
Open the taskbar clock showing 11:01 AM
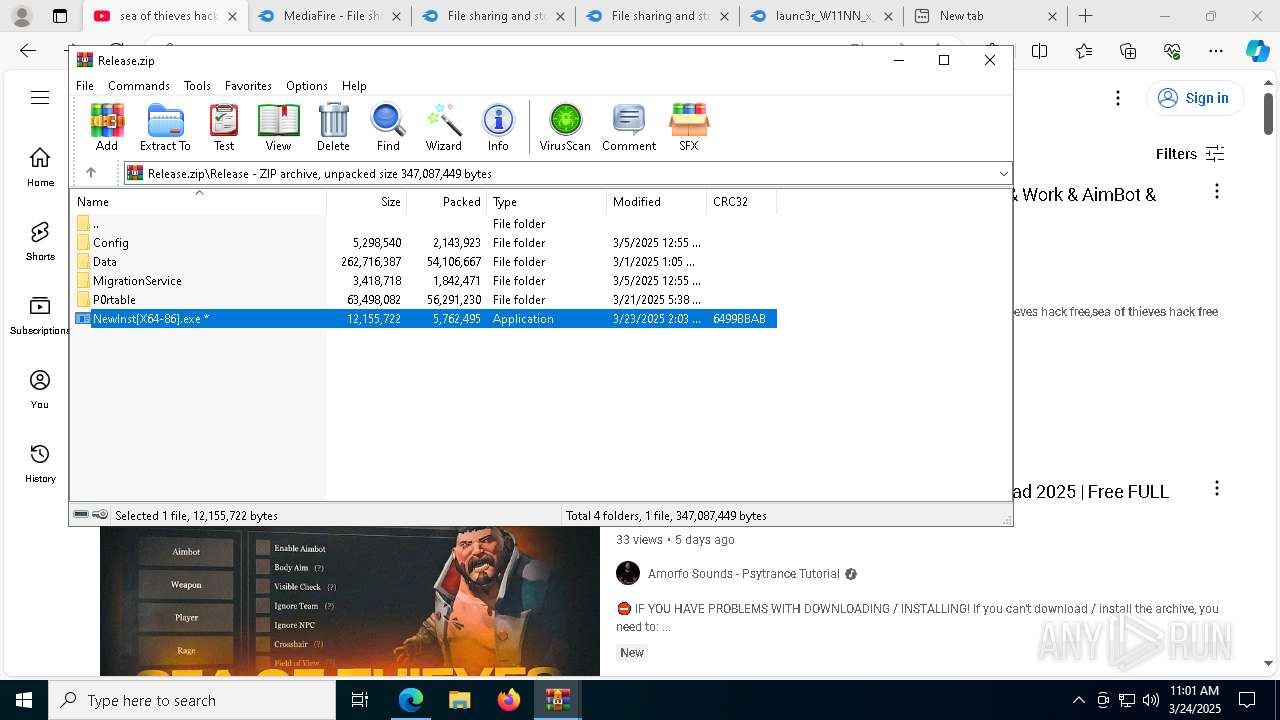[x=1194, y=700]
